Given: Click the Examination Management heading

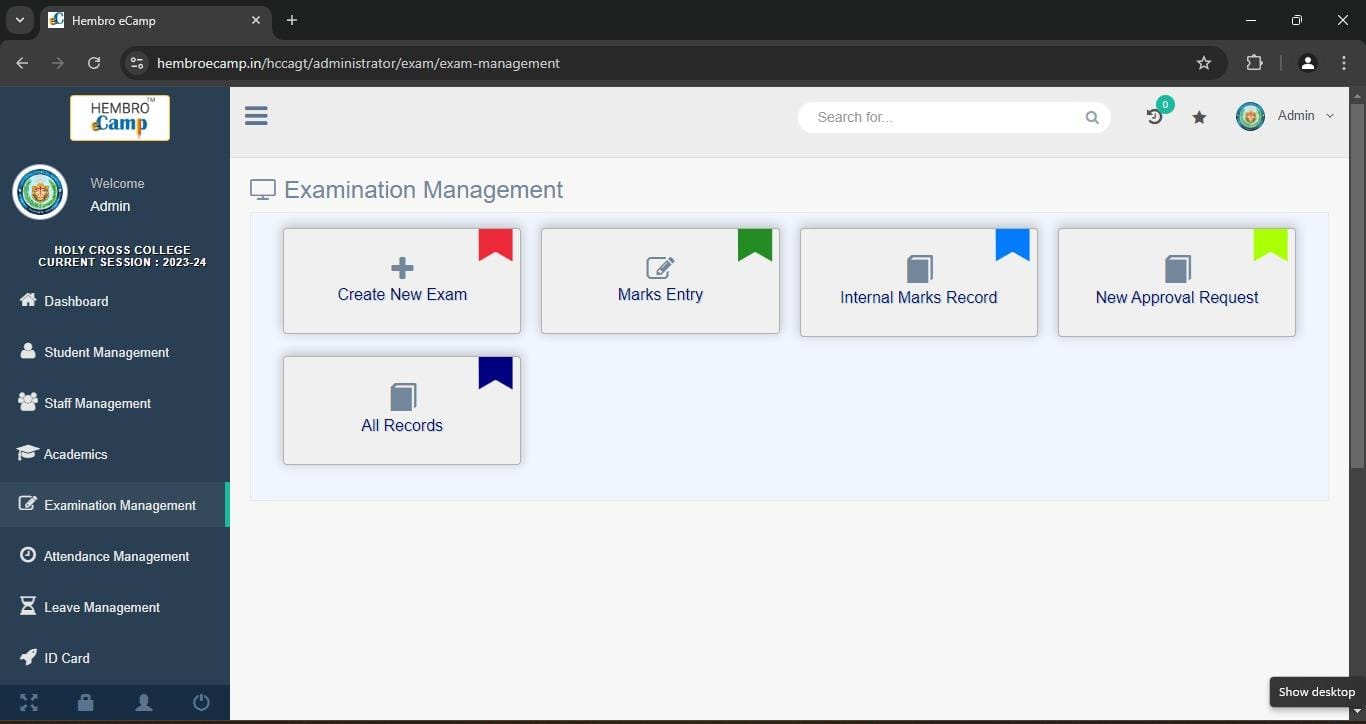Looking at the screenshot, I should coord(423,190).
